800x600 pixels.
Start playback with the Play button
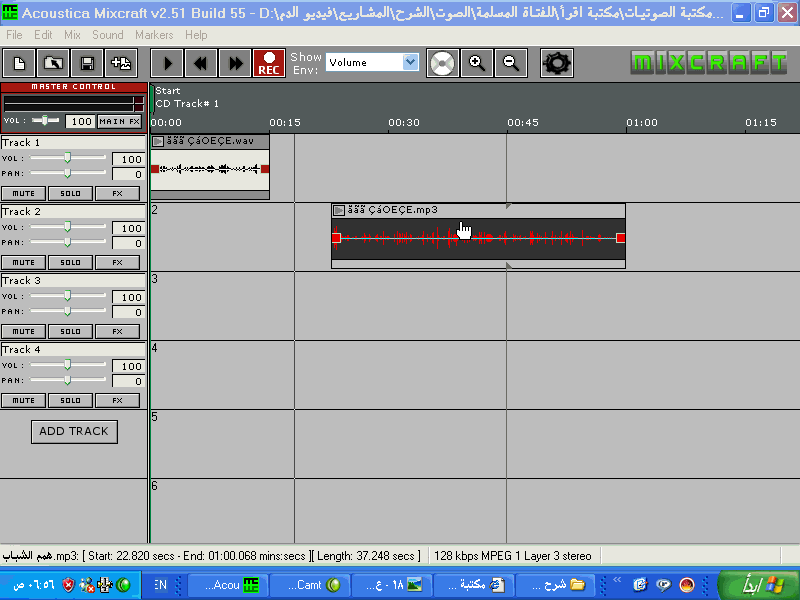(167, 63)
